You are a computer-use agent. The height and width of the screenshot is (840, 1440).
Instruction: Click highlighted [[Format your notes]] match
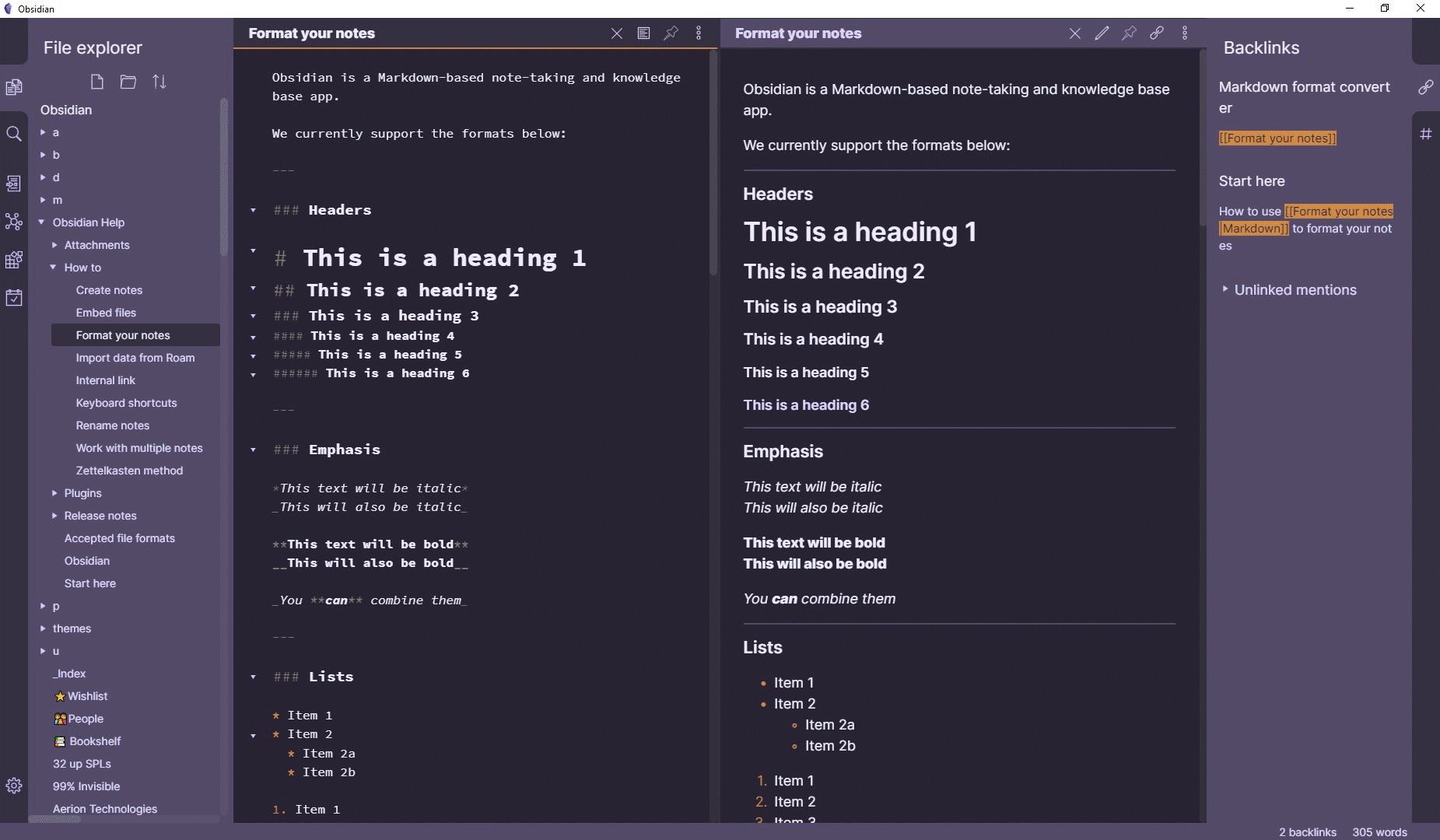(x=1277, y=138)
